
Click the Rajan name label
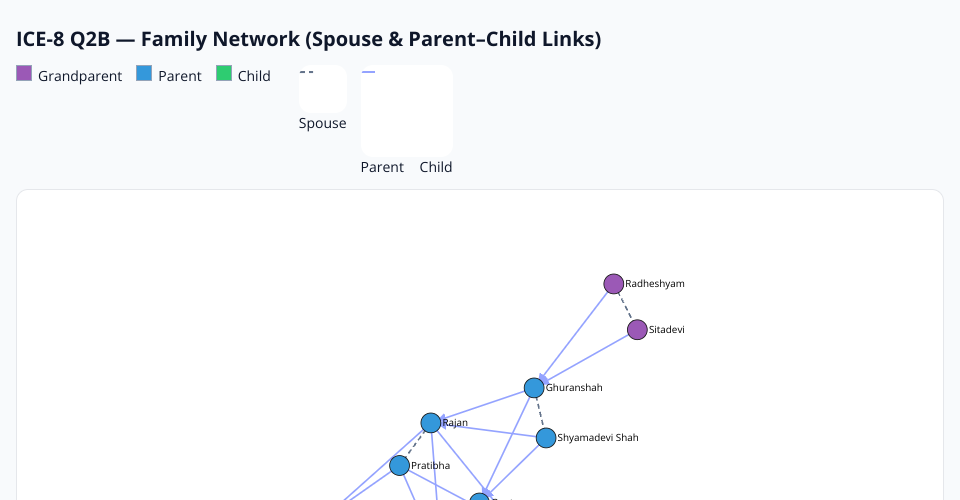tap(456, 423)
